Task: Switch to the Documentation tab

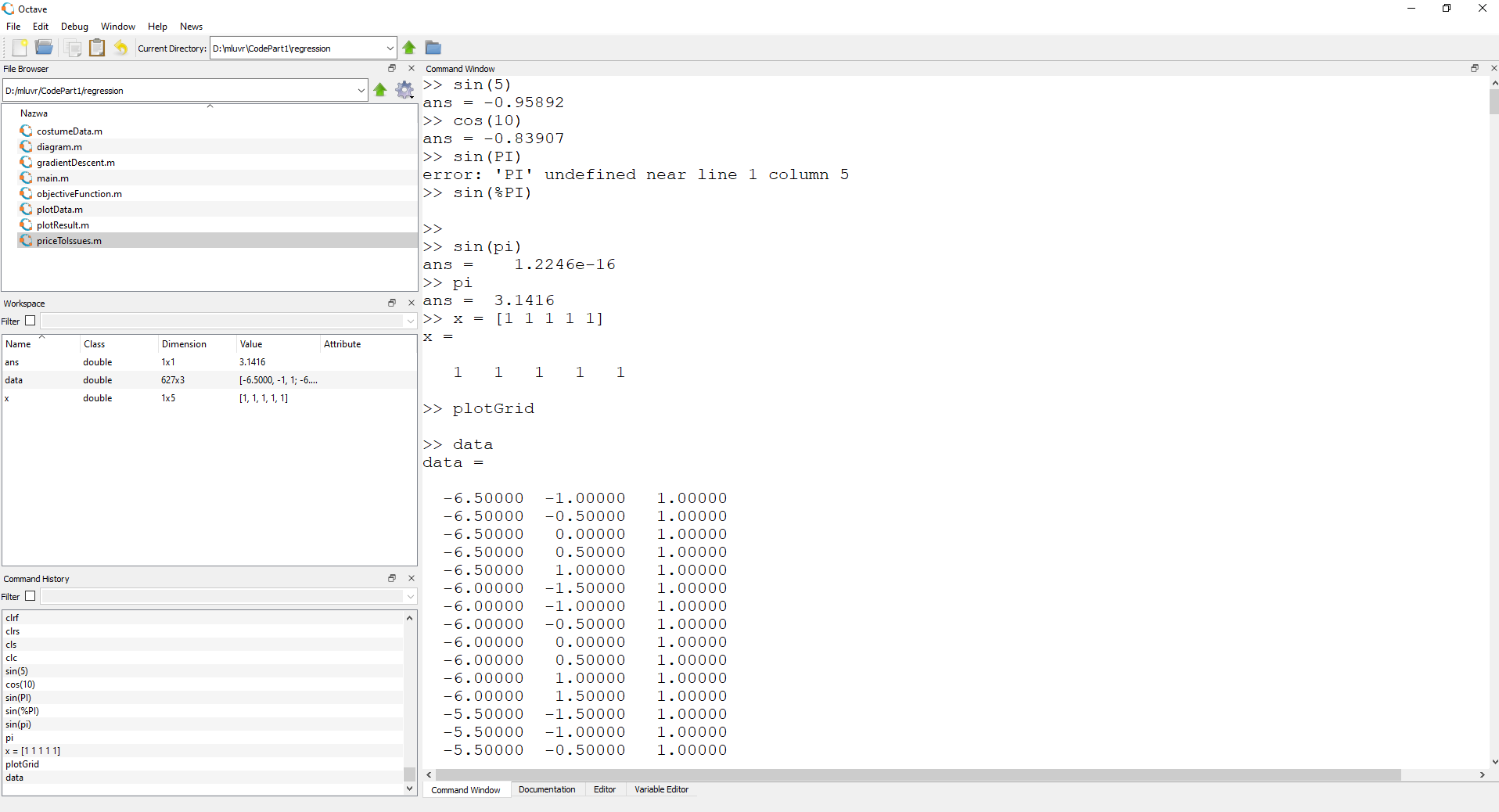Action: click(x=546, y=789)
